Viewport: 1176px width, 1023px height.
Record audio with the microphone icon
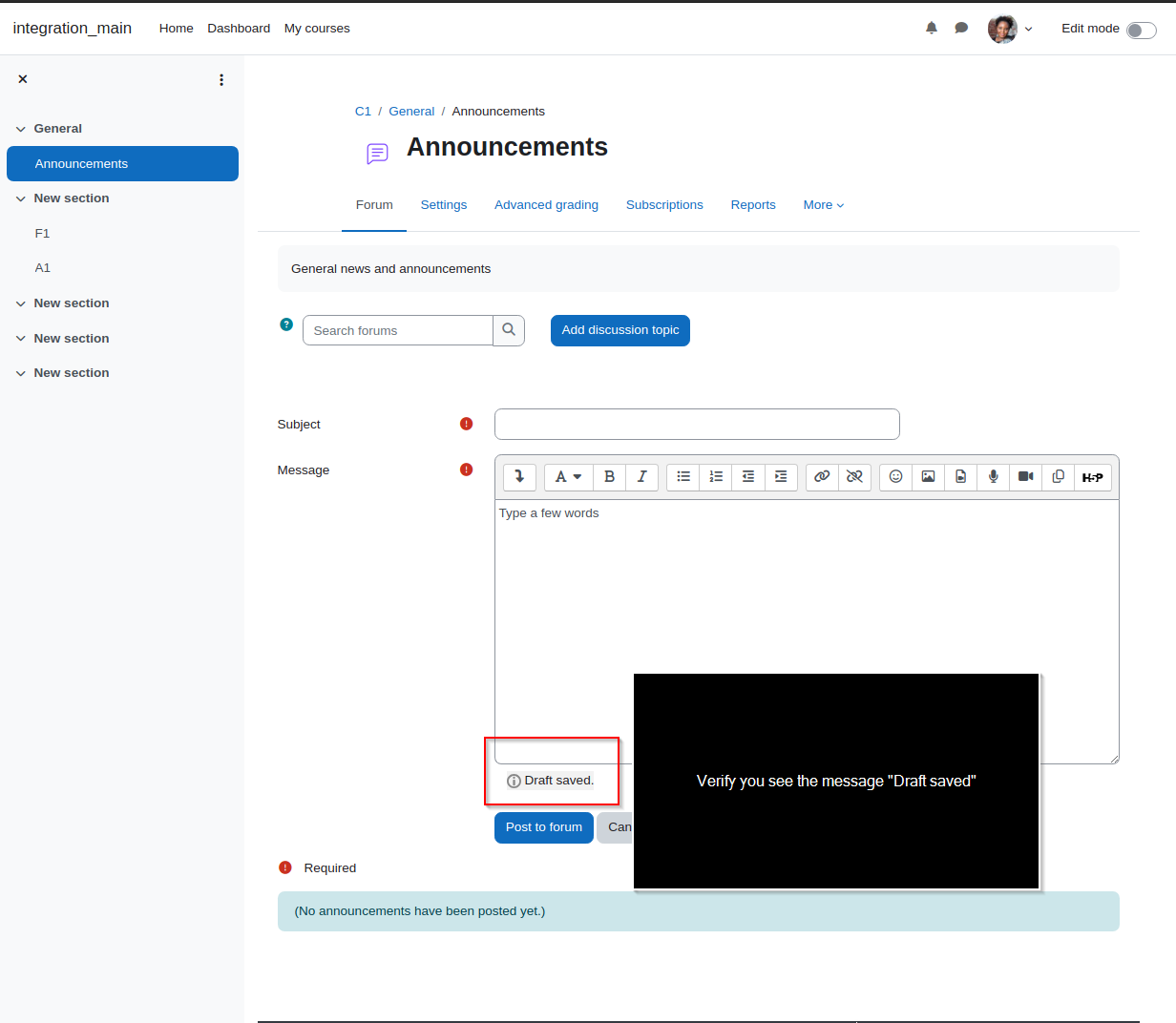tap(993, 476)
